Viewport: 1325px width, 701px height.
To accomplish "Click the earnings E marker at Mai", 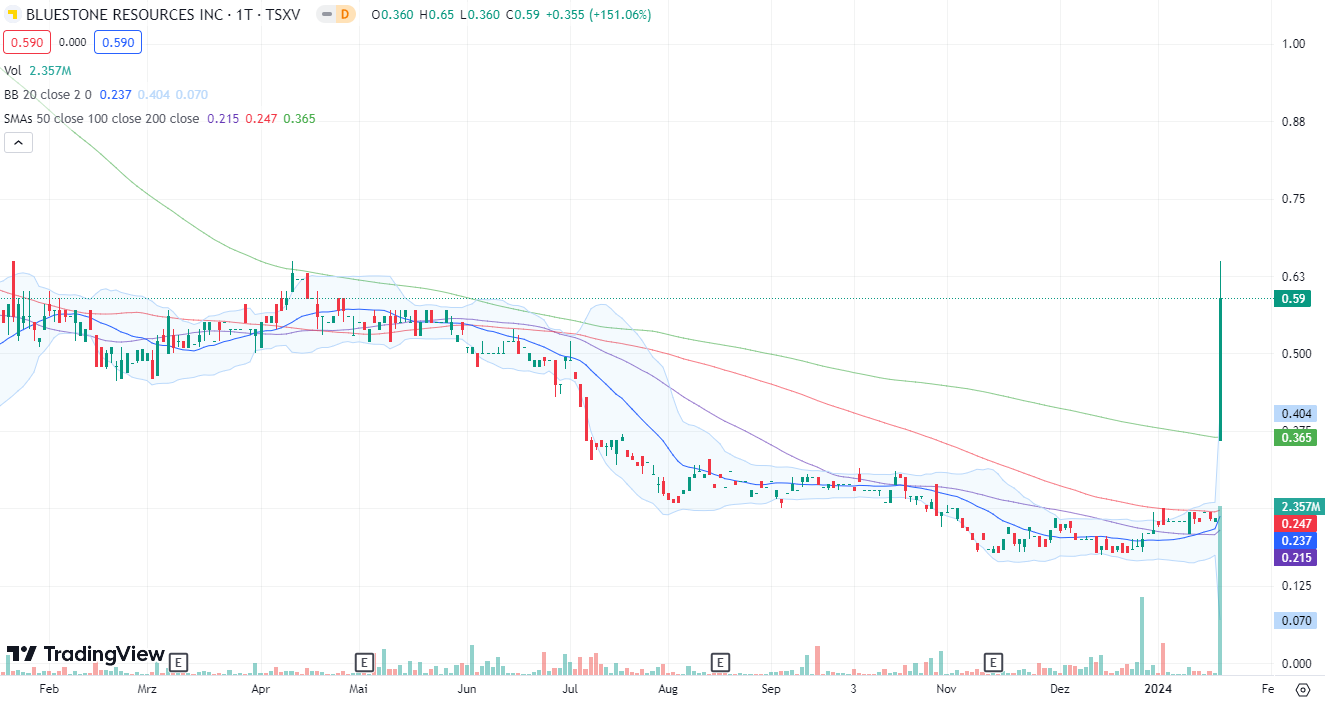I will click(x=365, y=662).
